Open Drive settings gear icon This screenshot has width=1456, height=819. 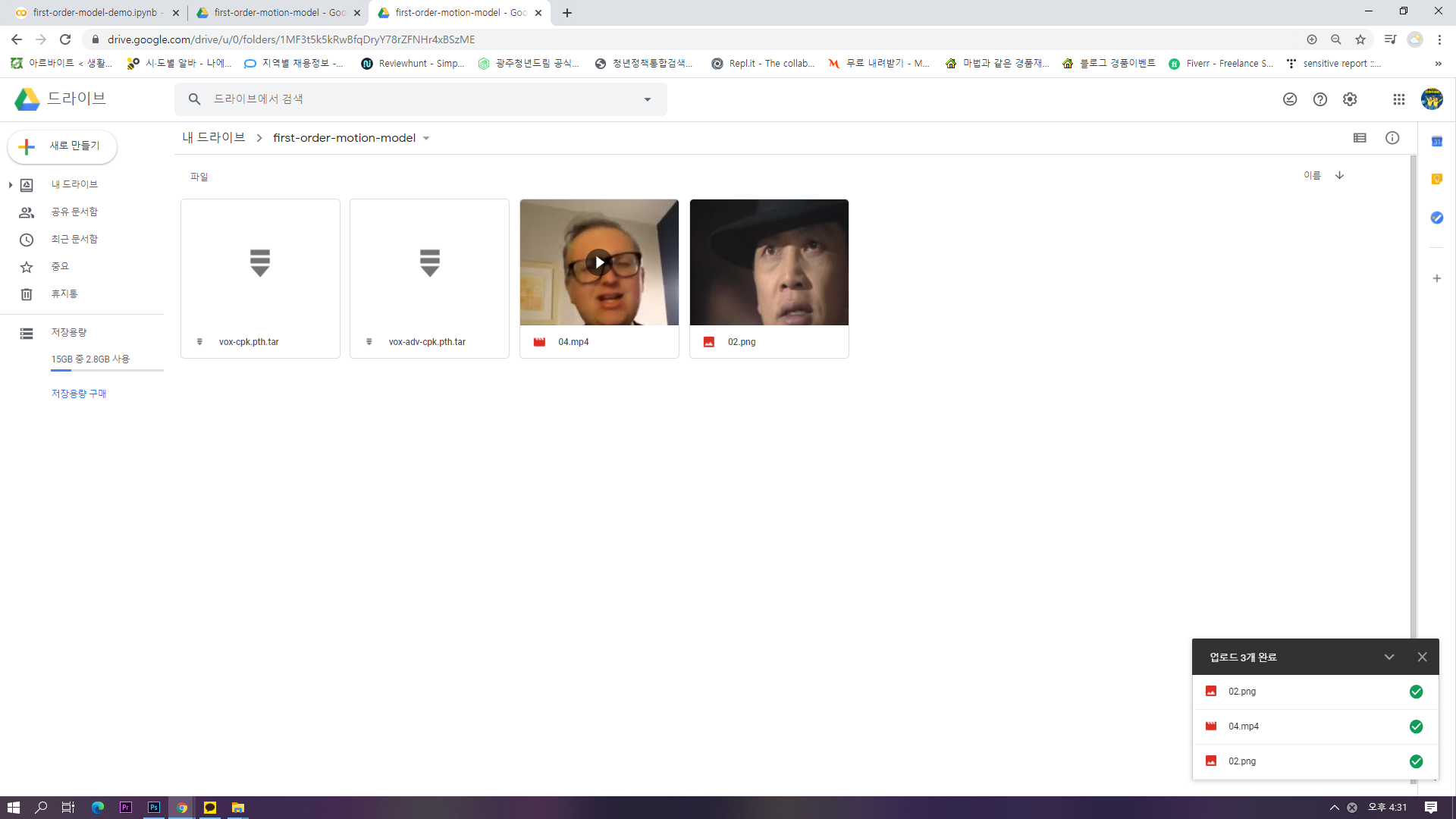click(1350, 99)
